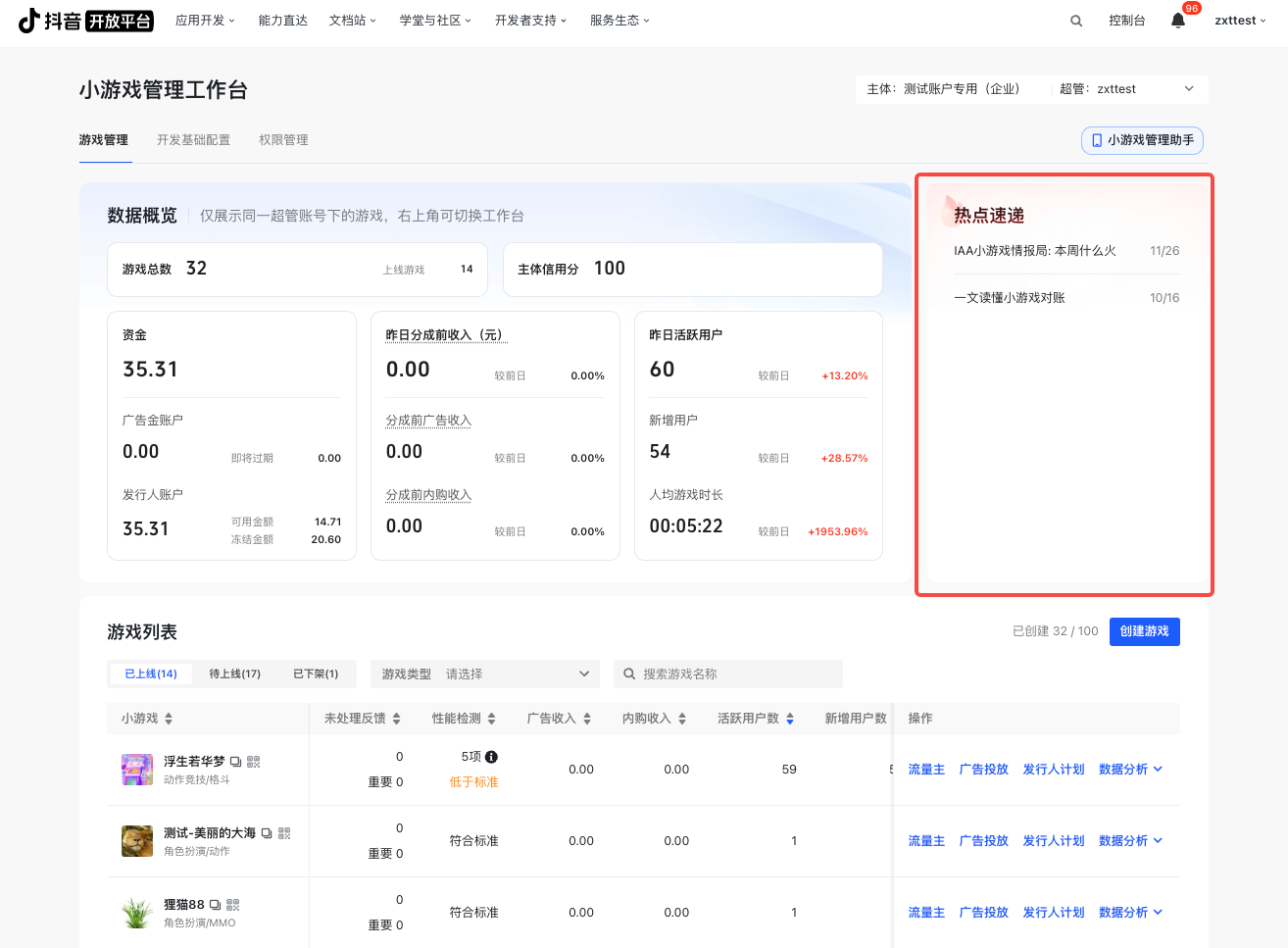The image size is (1288, 948).
Task: Click info icon beside 5项 performance result
Action: [492, 757]
